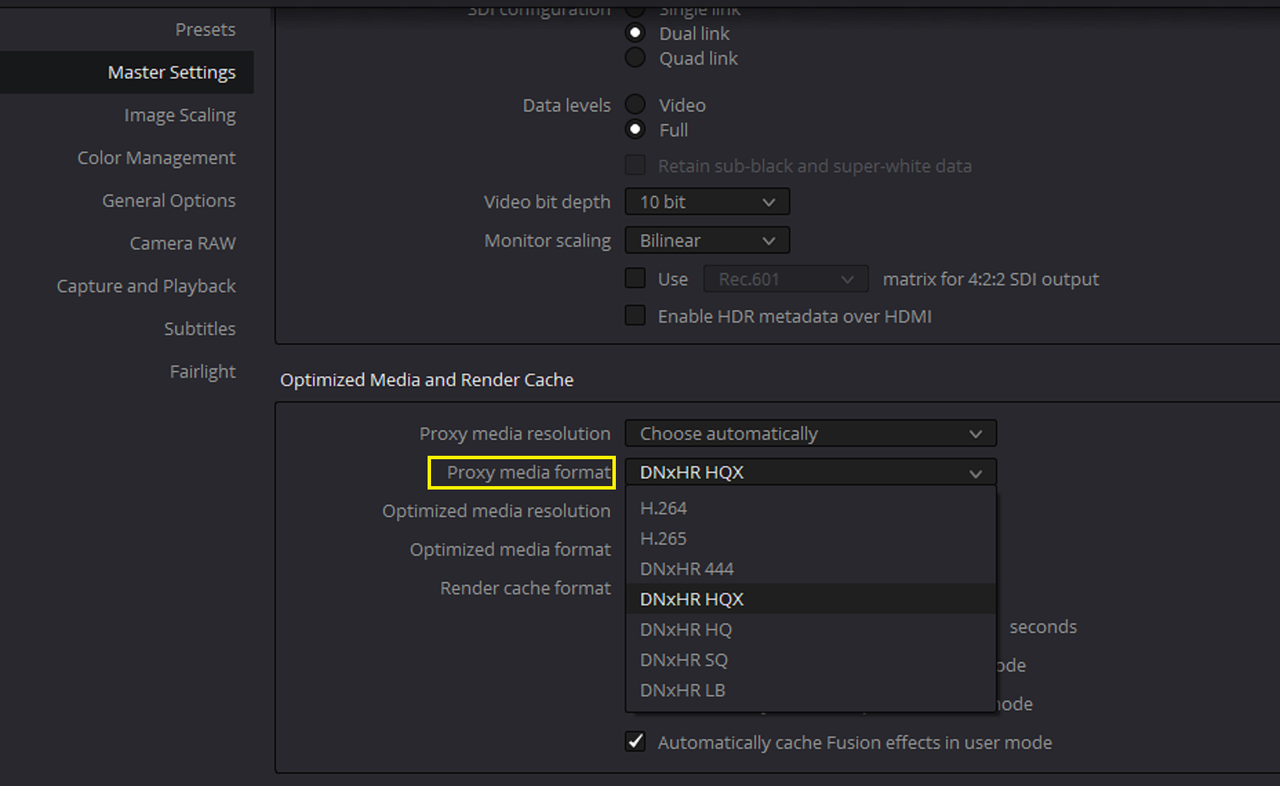This screenshot has width=1280, height=786.
Task: Select Quad link SDI configuration
Action: pos(635,58)
